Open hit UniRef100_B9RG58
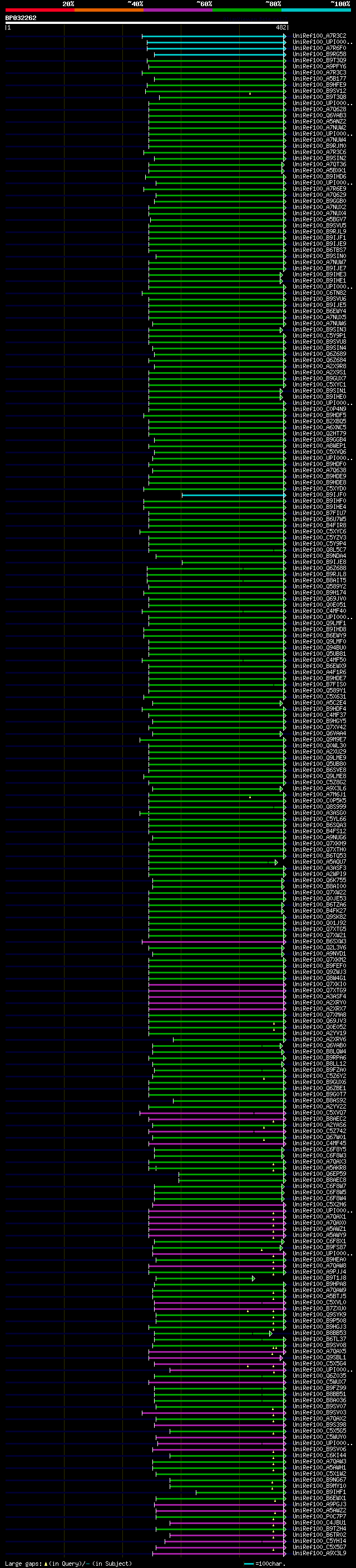This screenshot has height=1568, width=356. pos(319,54)
